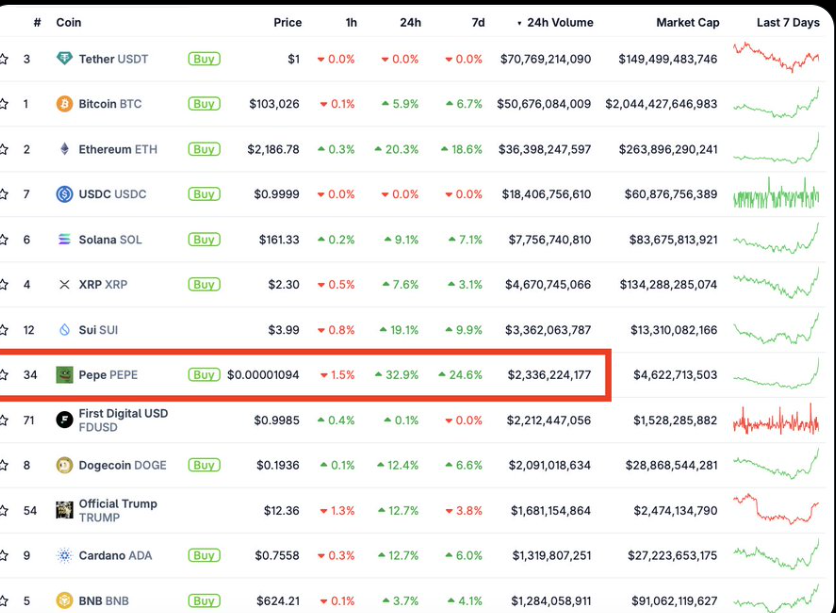Click the Buy button for Bitcoin
The image size is (836, 613).
point(204,103)
